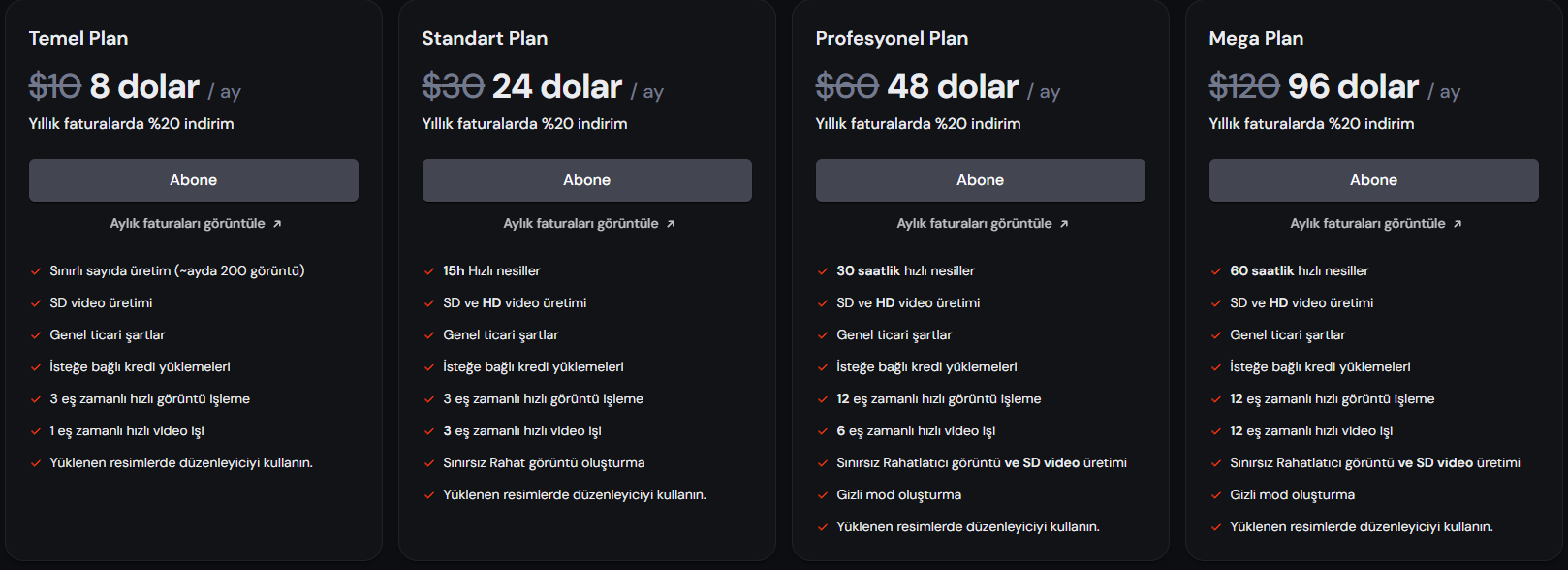Click the "6 eş zamanlı hızlı video işi" feature text
This screenshot has height=570, width=1568.
click(916, 431)
